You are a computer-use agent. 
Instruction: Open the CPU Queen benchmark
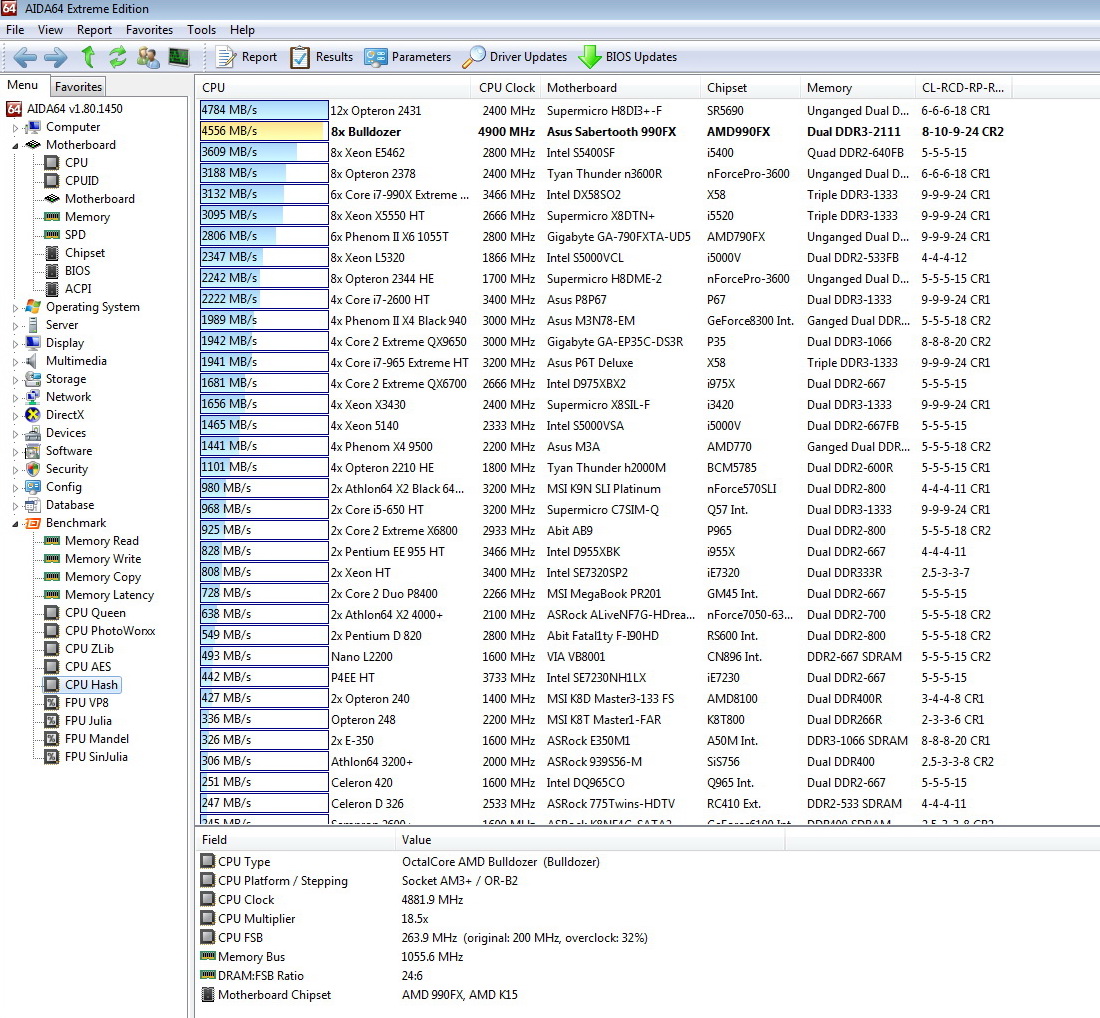pyautogui.click(x=95, y=612)
